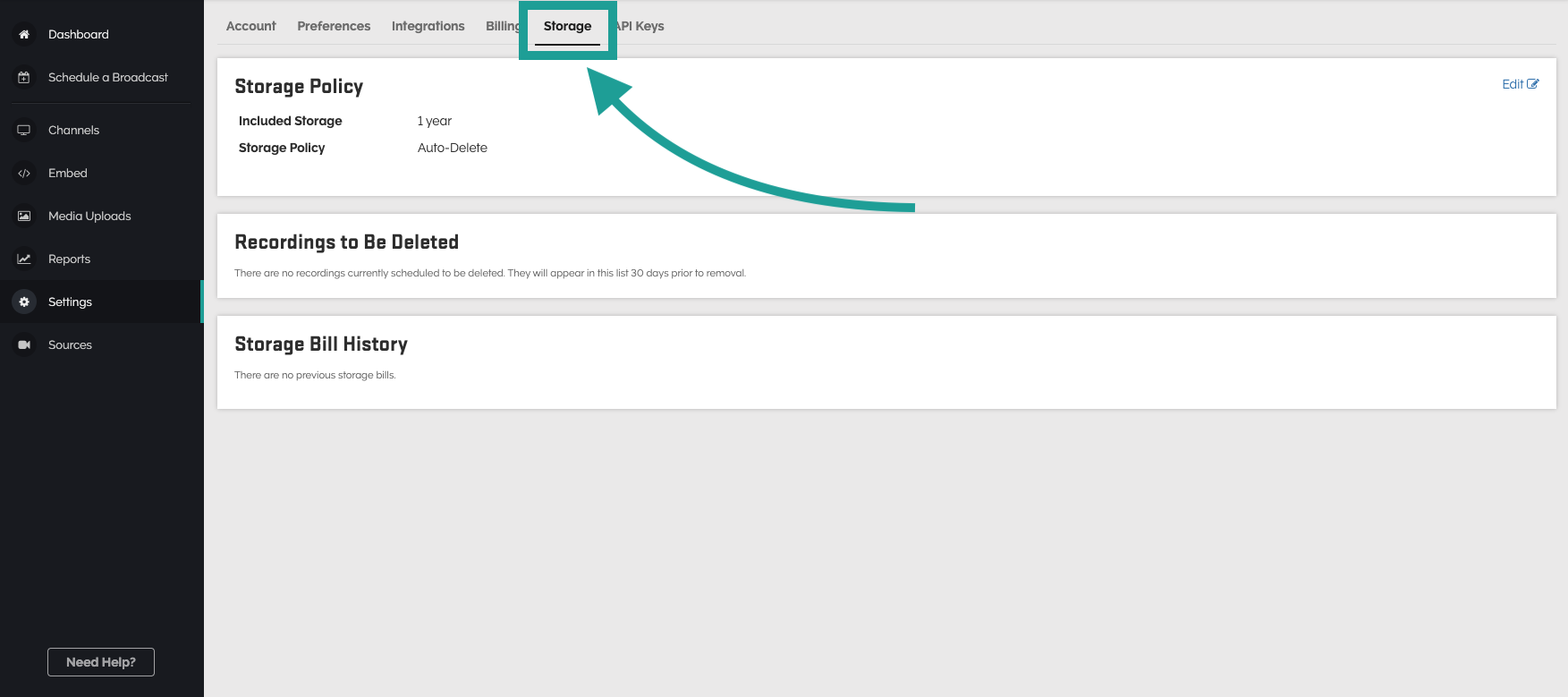The width and height of the screenshot is (1568, 697).
Task: Click the Embed code brackets icon
Action: [24, 174]
